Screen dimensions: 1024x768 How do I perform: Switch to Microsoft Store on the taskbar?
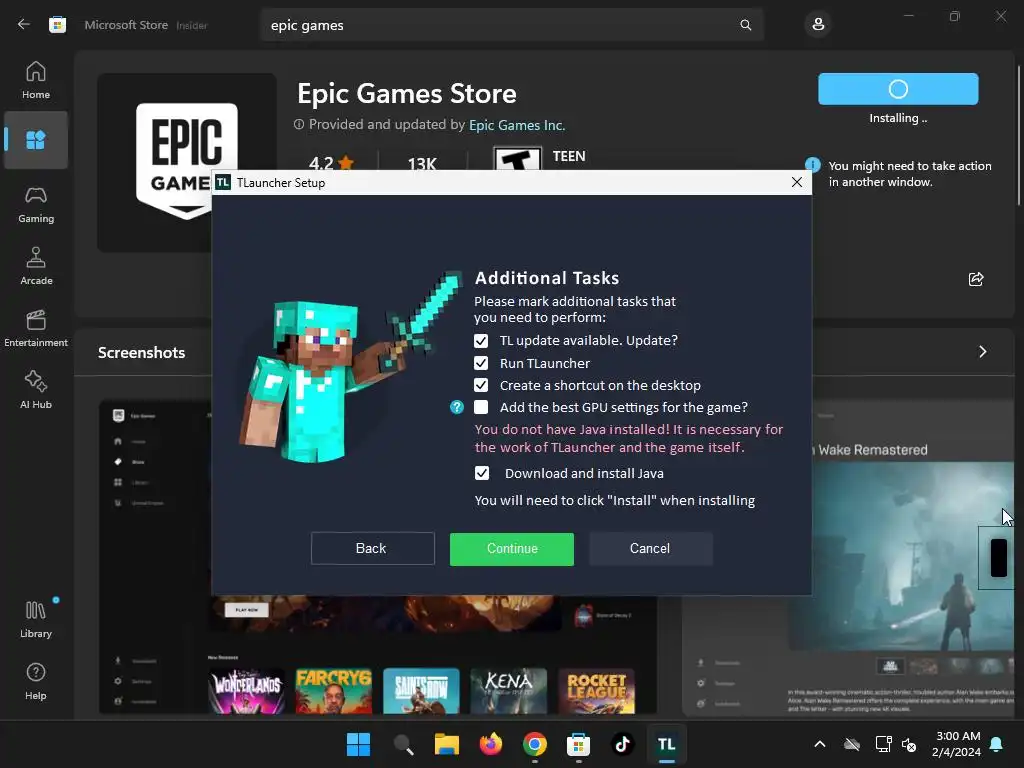(x=578, y=744)
